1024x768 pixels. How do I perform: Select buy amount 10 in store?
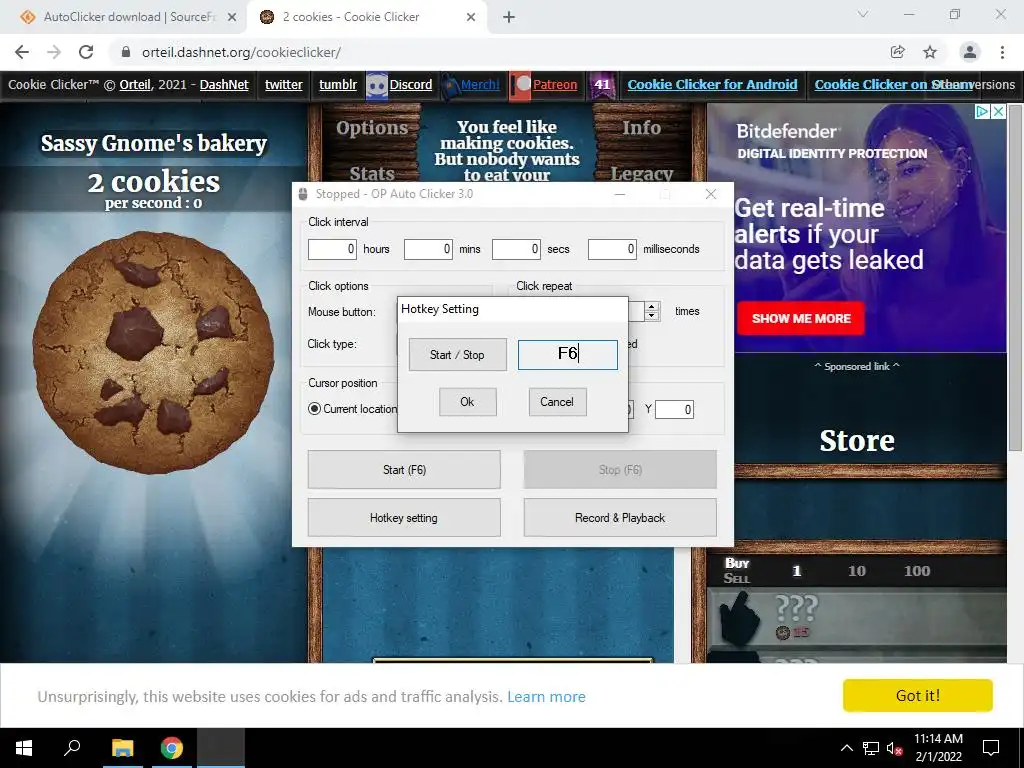point(857,571)
